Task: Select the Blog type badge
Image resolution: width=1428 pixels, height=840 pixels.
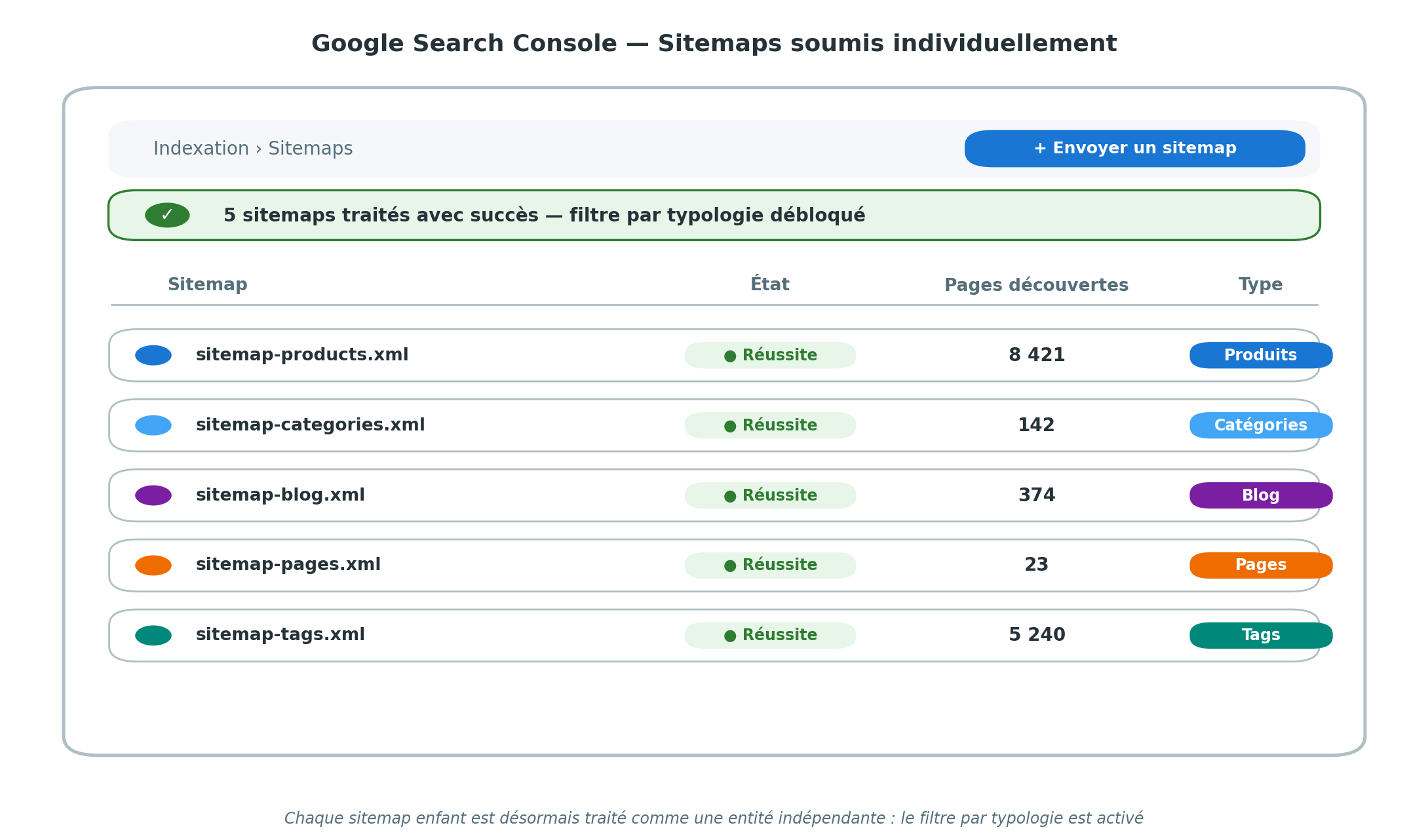Action: [x=1261, y=495]
